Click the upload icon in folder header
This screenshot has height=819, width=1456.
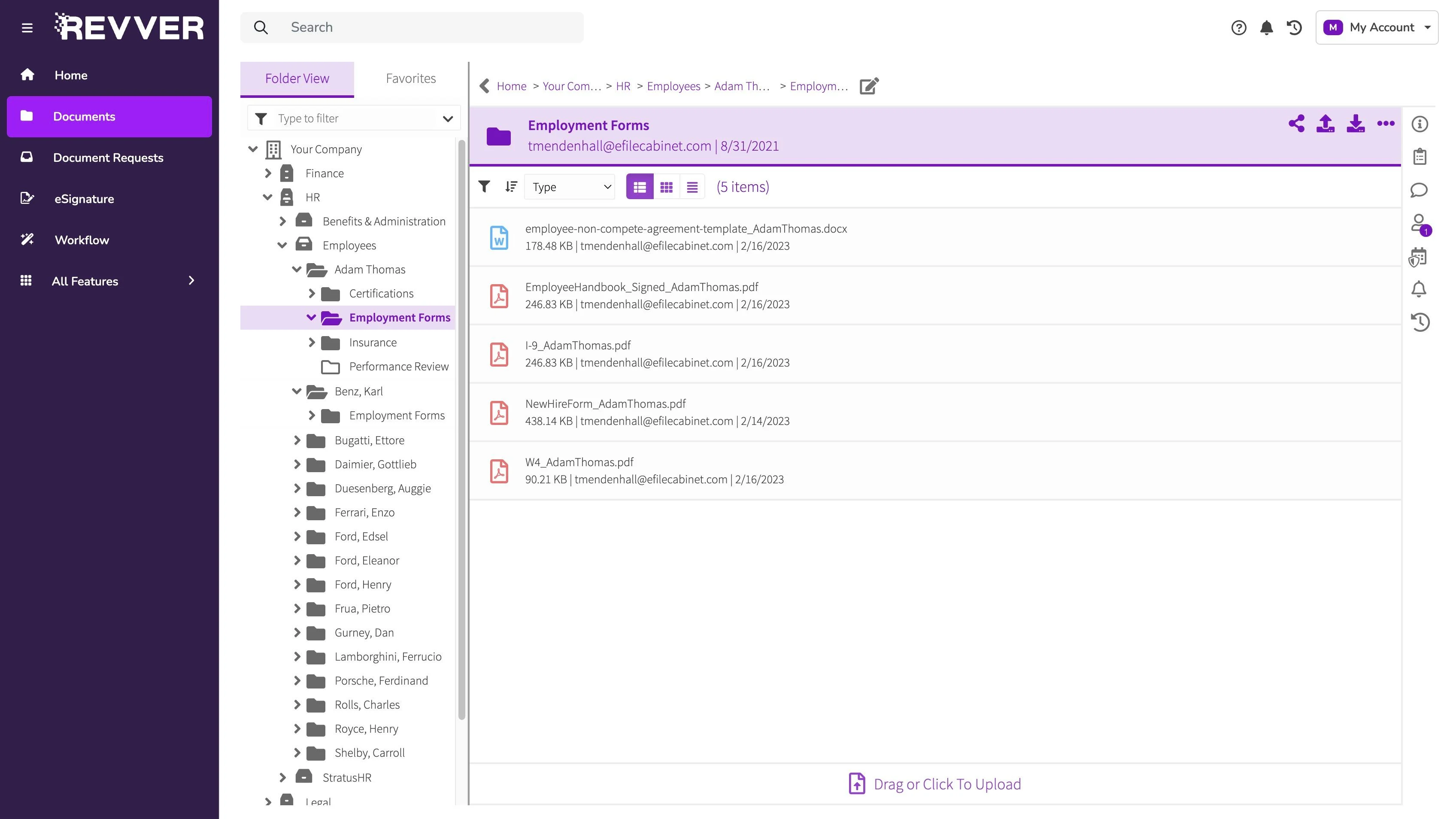coord(1326,124)
